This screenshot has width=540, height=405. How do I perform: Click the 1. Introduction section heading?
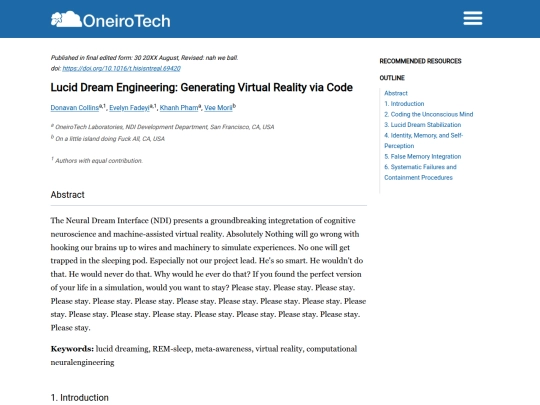tap(80, 397)
